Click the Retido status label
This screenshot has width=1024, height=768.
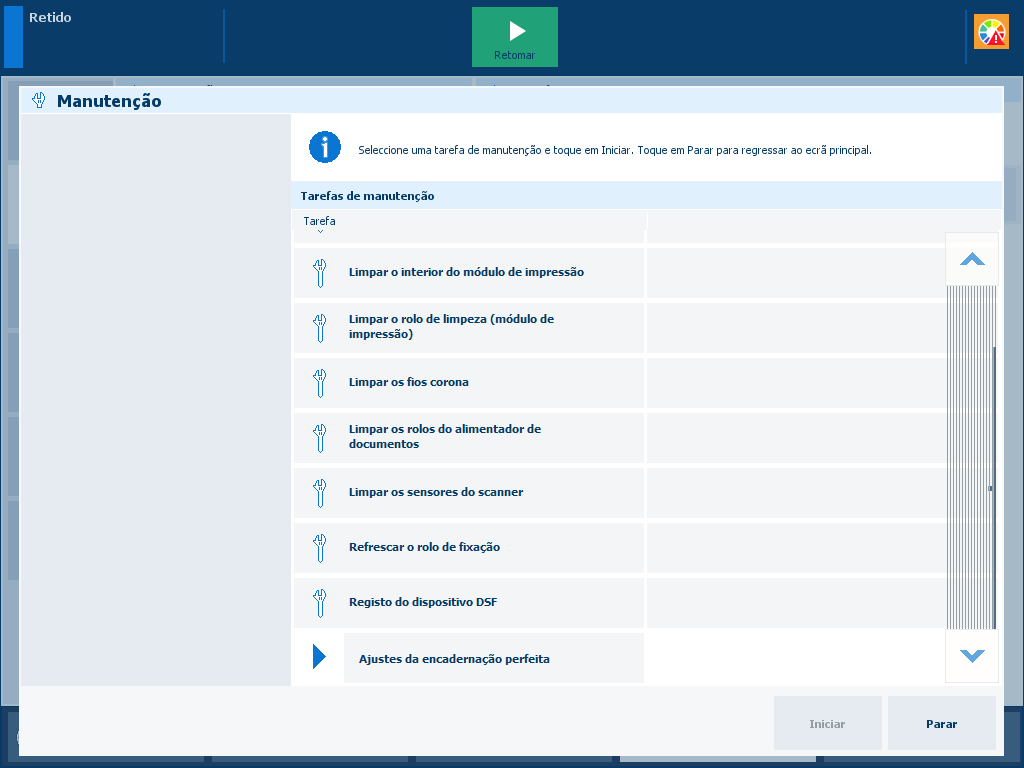click(50, 18)
